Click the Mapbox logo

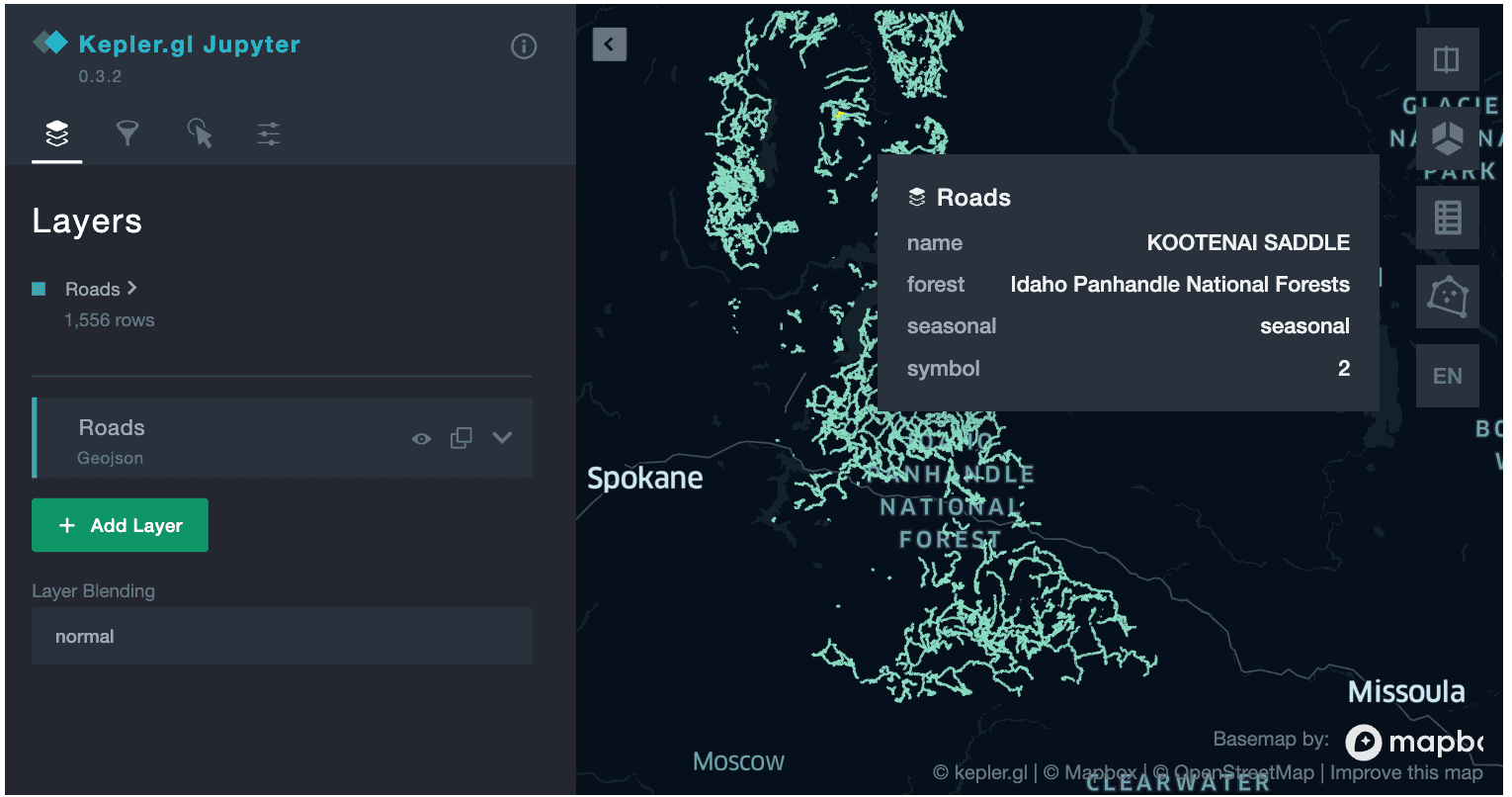(x=1414, y=742)
